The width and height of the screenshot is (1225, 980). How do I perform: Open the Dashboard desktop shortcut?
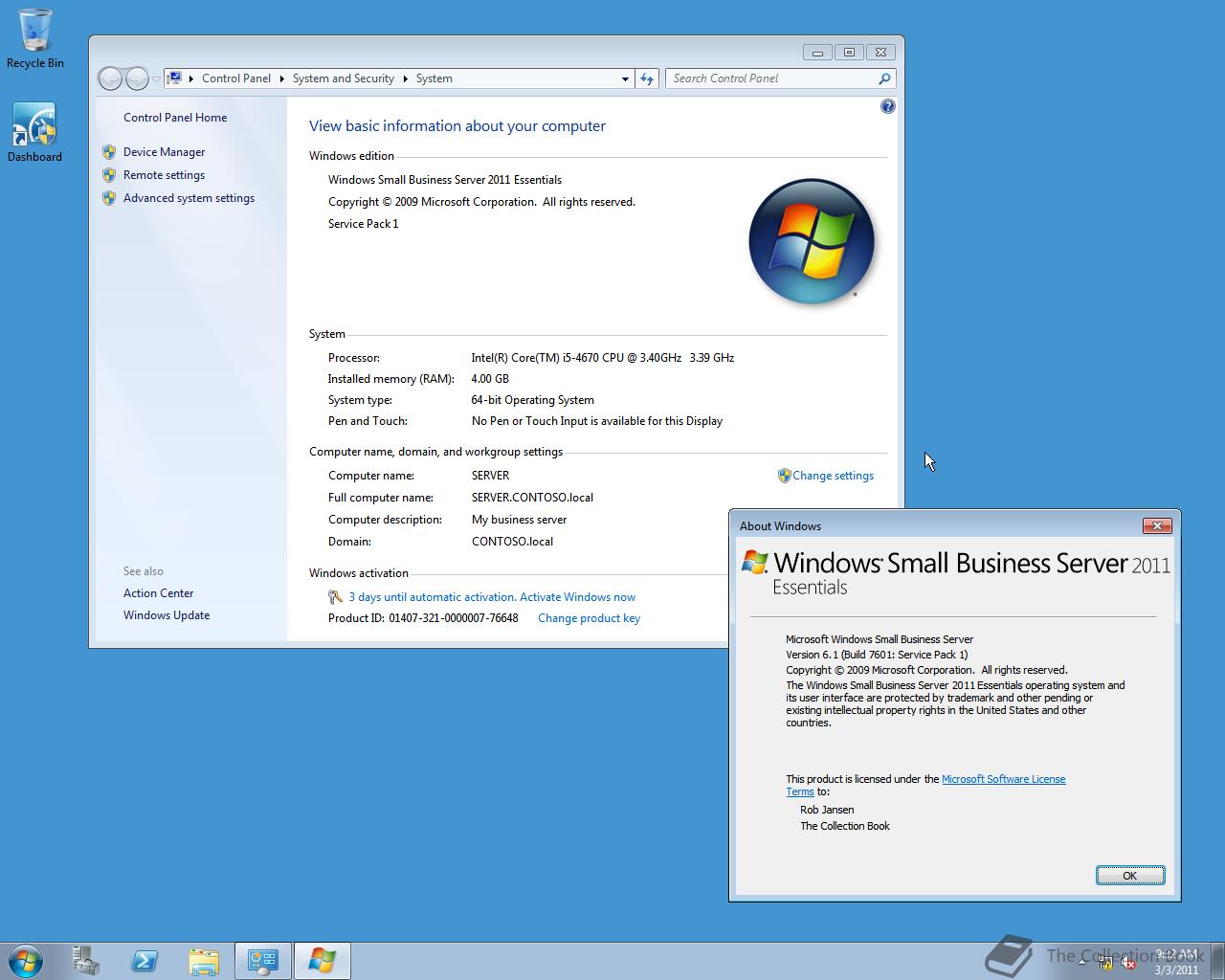click(34, 133)
